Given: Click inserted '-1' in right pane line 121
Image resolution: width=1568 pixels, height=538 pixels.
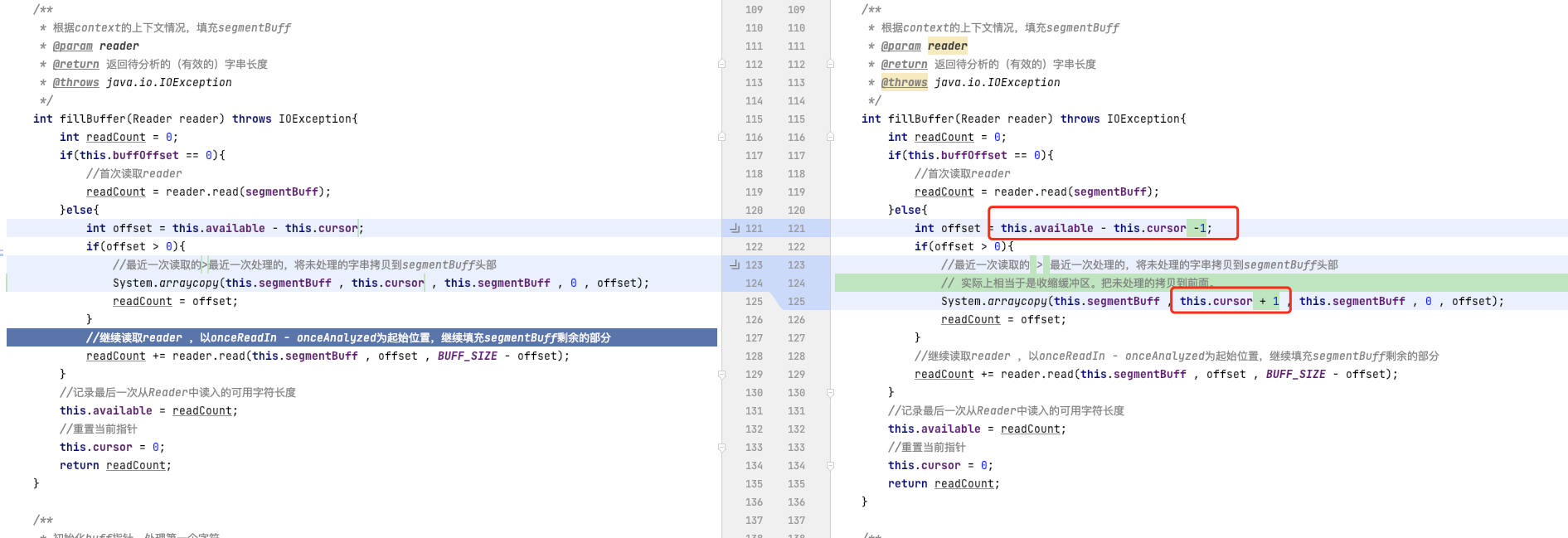Looking at the screenshot, I should point(1200,228).
